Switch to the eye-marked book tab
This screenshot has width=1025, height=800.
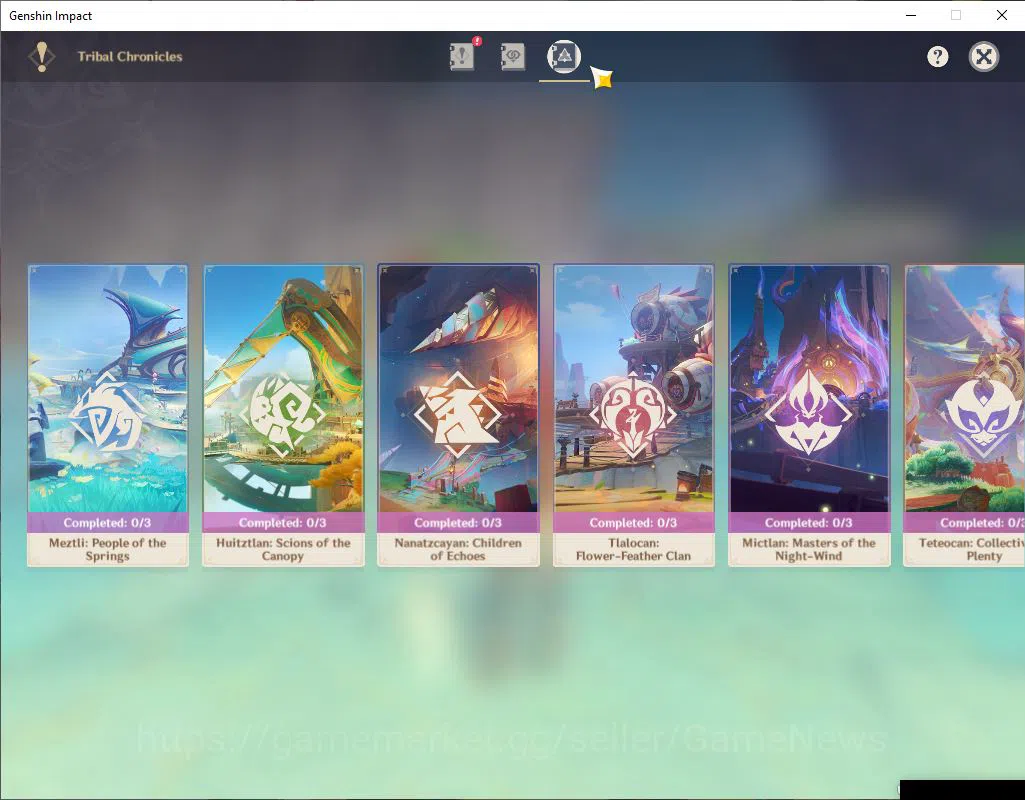pyautogui.click(x=513, y=56)
